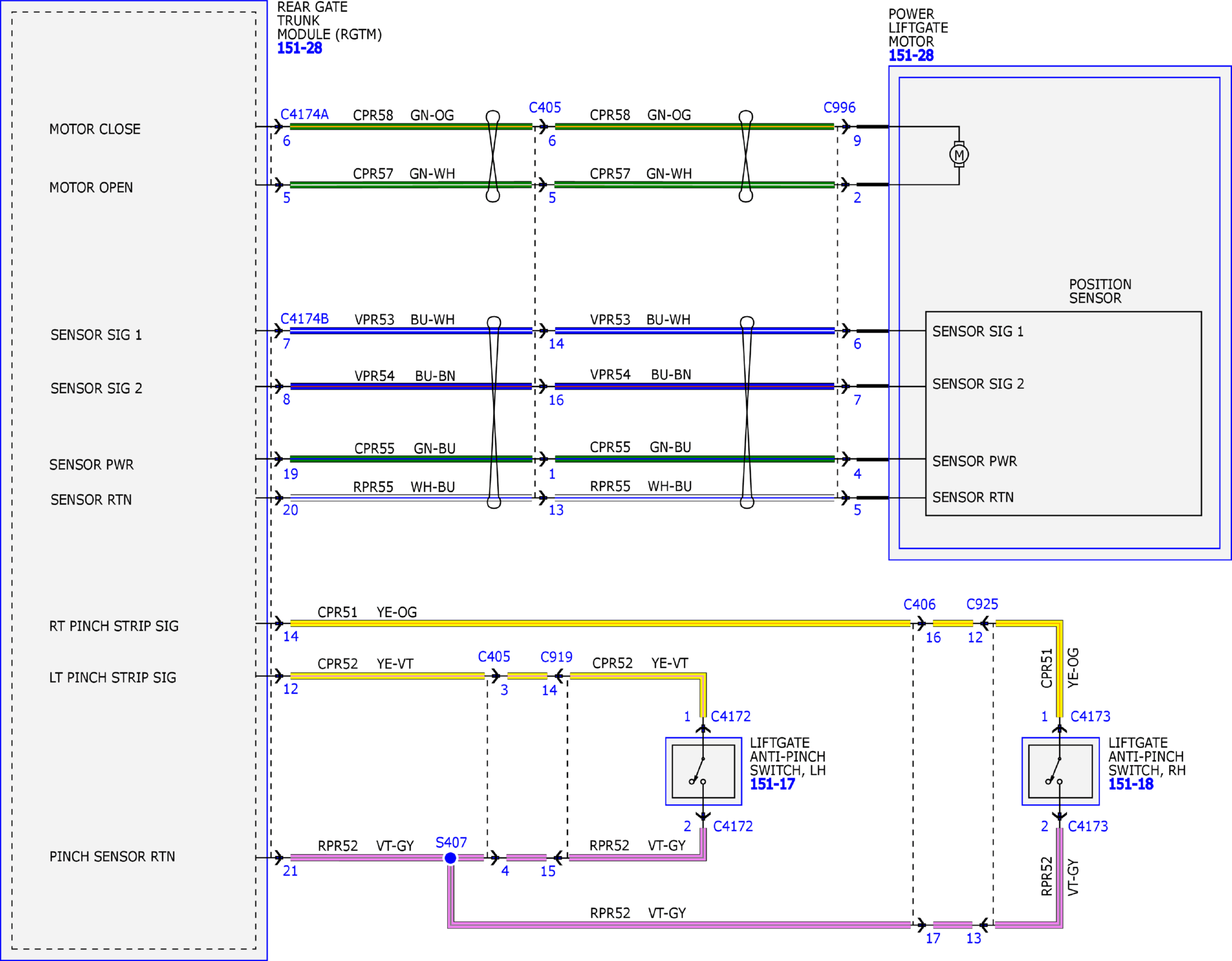Select the LH anti-pinch switch symbol

point(703,771)
